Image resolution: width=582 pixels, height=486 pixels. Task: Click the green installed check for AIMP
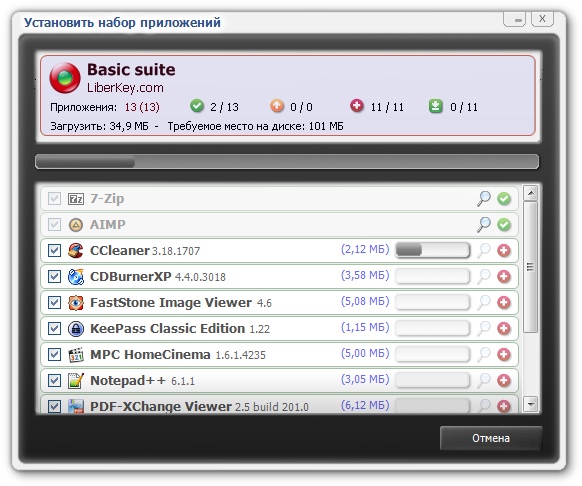pyautogui.click(x=504, y=225)
